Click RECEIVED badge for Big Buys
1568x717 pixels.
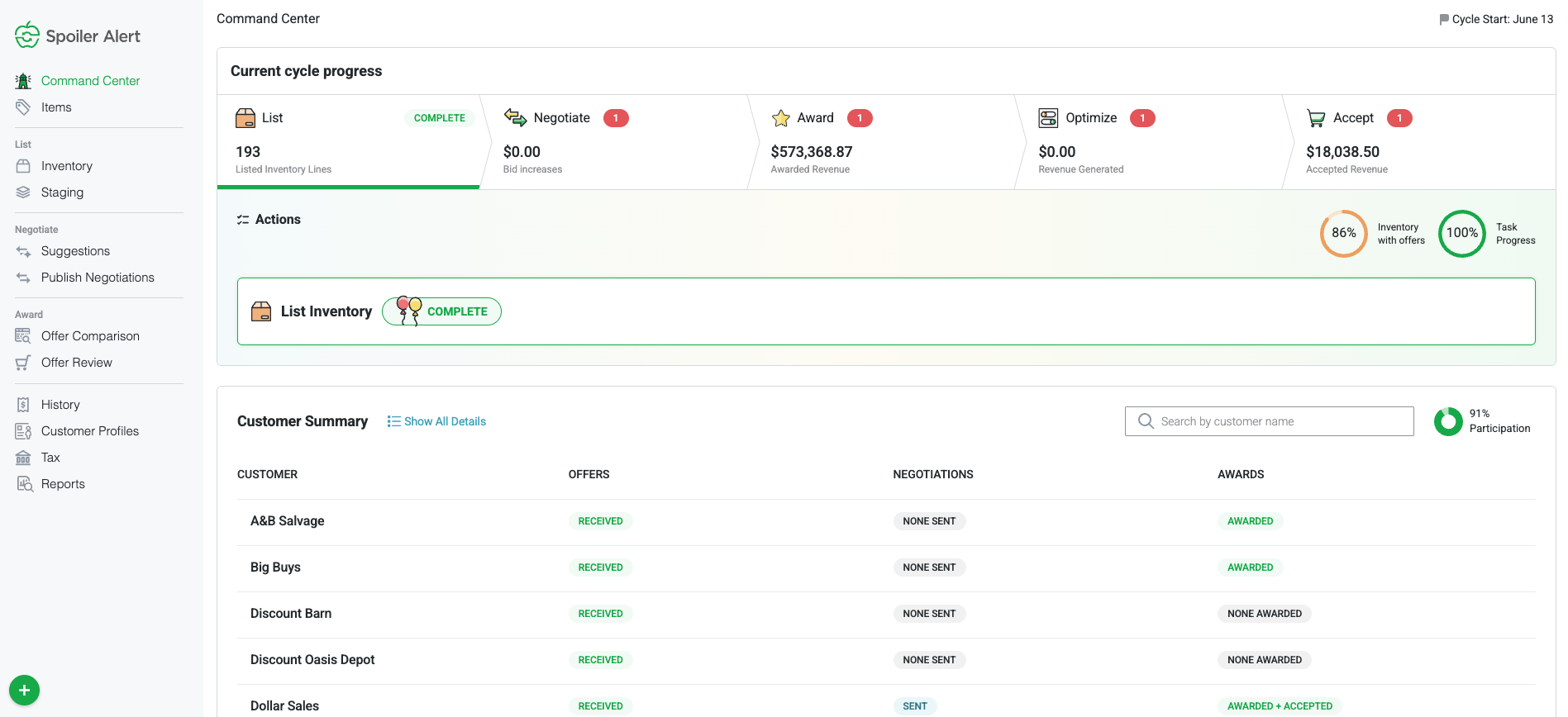point(601,567)
